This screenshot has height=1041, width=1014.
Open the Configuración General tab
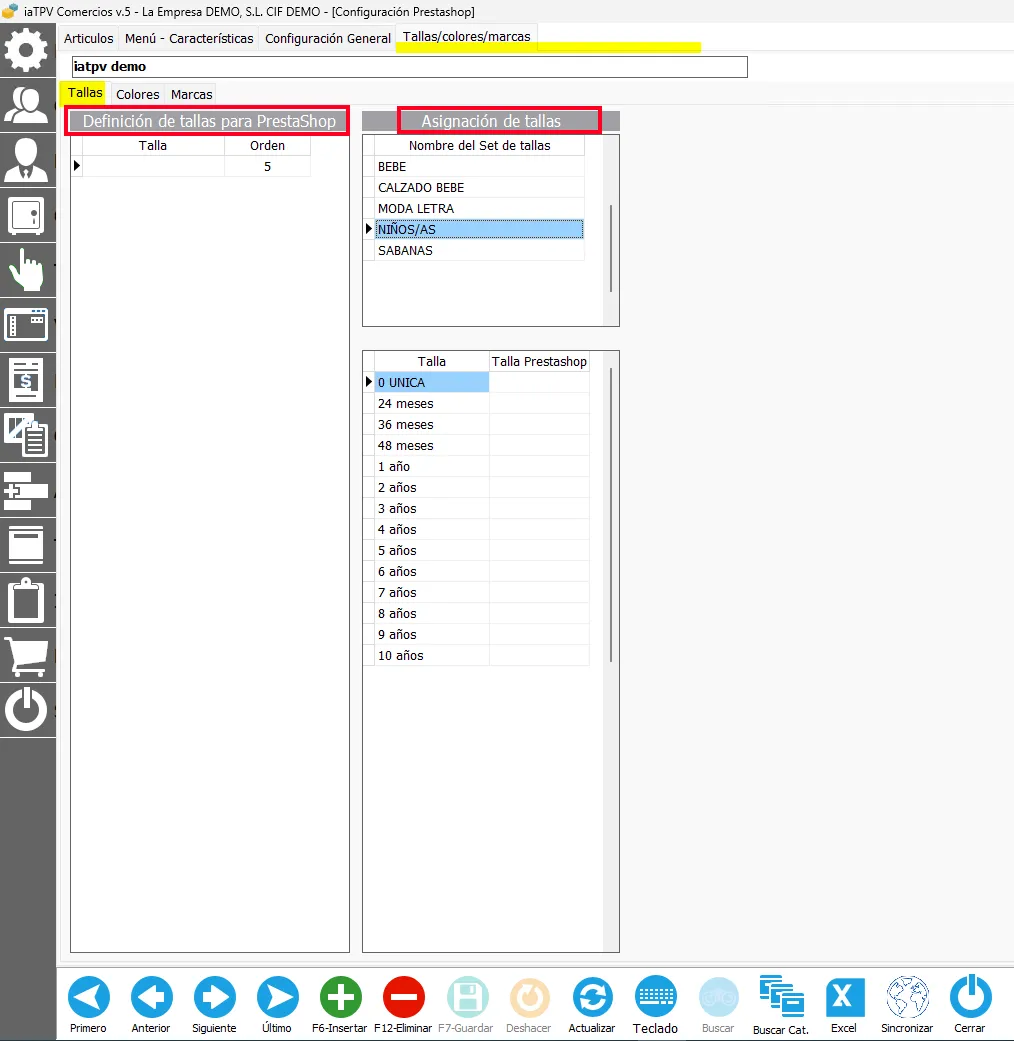(328, 39)
